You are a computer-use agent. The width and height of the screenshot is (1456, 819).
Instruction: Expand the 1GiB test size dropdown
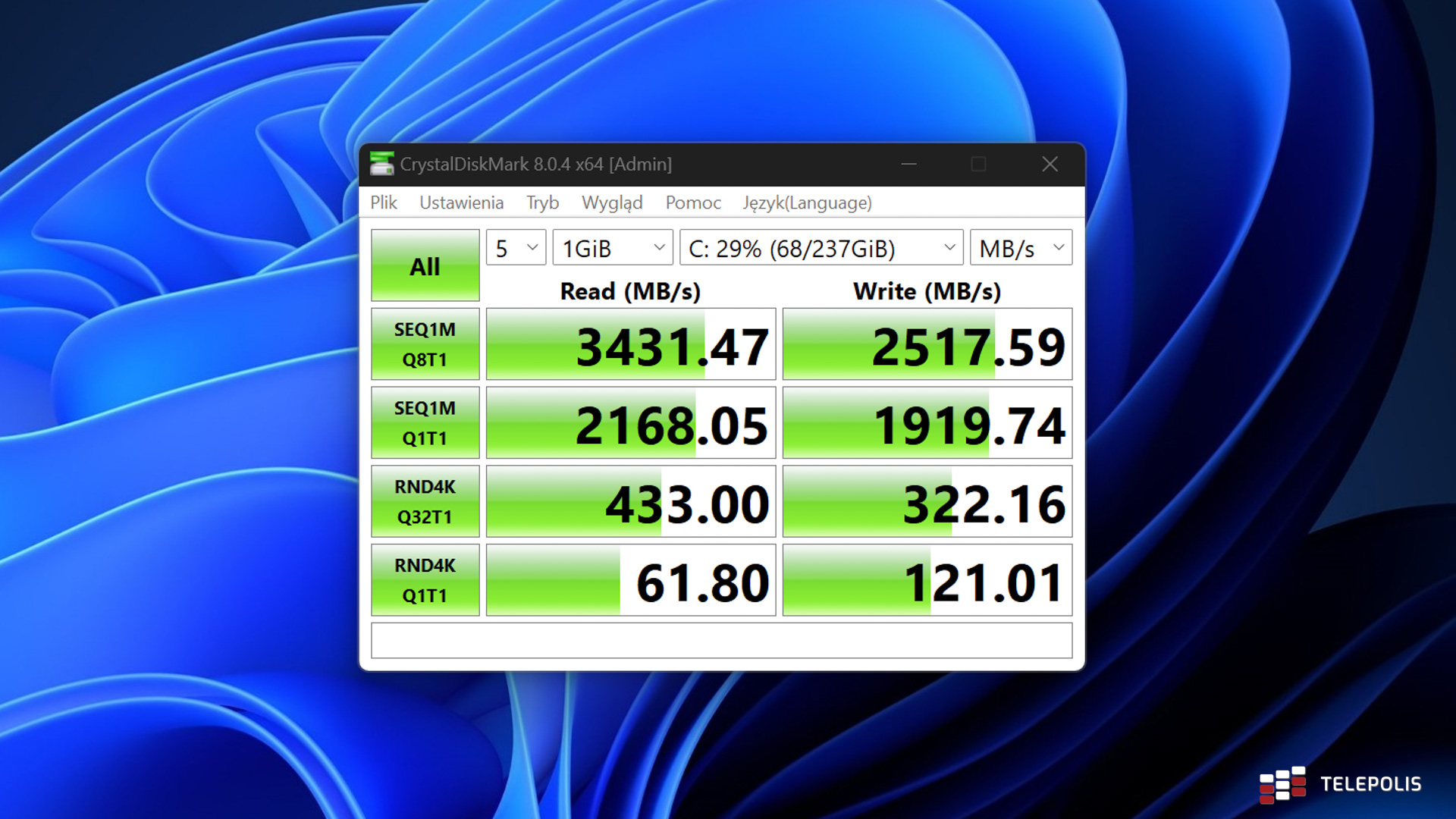613,248
